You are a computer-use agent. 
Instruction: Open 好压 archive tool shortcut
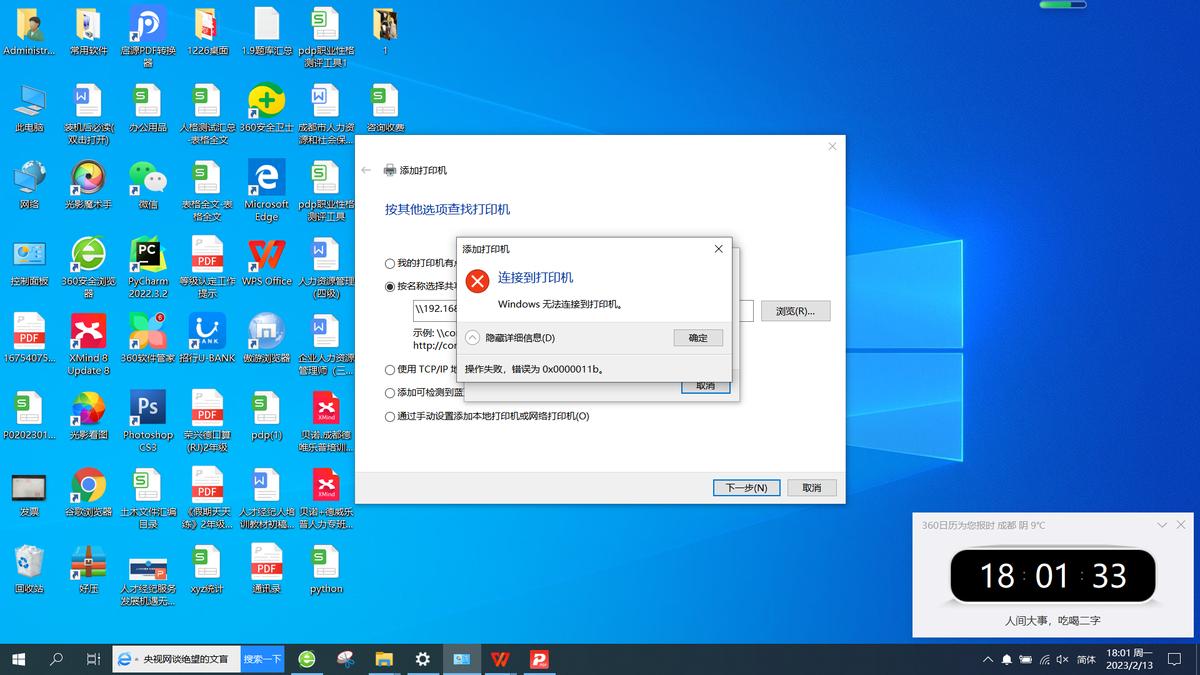pyautogui.click(x=89, y=569)
